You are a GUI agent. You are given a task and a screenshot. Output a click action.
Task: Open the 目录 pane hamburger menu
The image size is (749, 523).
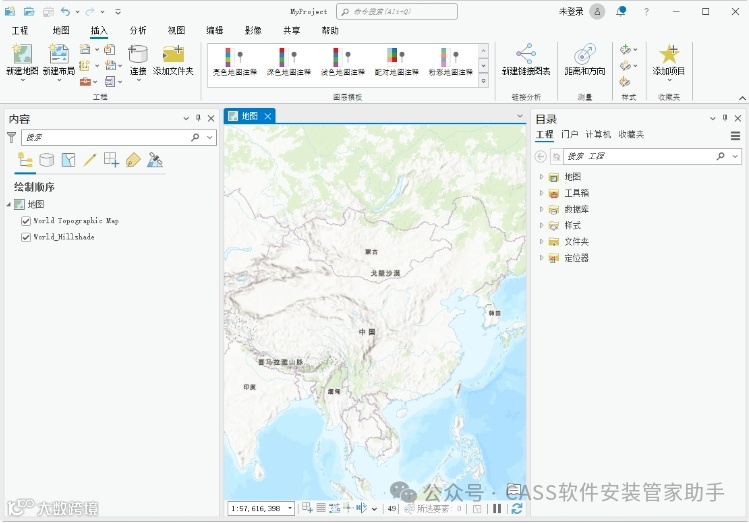click(x=736, y=136)
